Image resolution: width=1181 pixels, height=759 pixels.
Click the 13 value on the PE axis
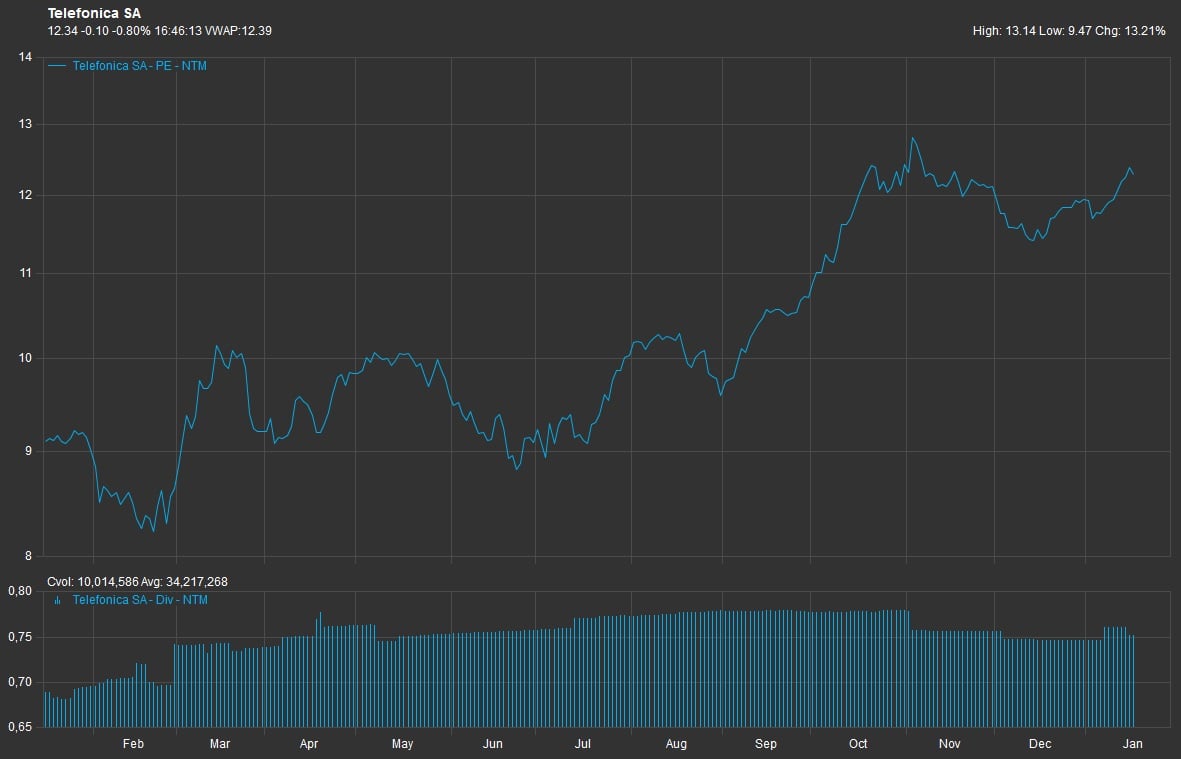(x=26, y=123)
